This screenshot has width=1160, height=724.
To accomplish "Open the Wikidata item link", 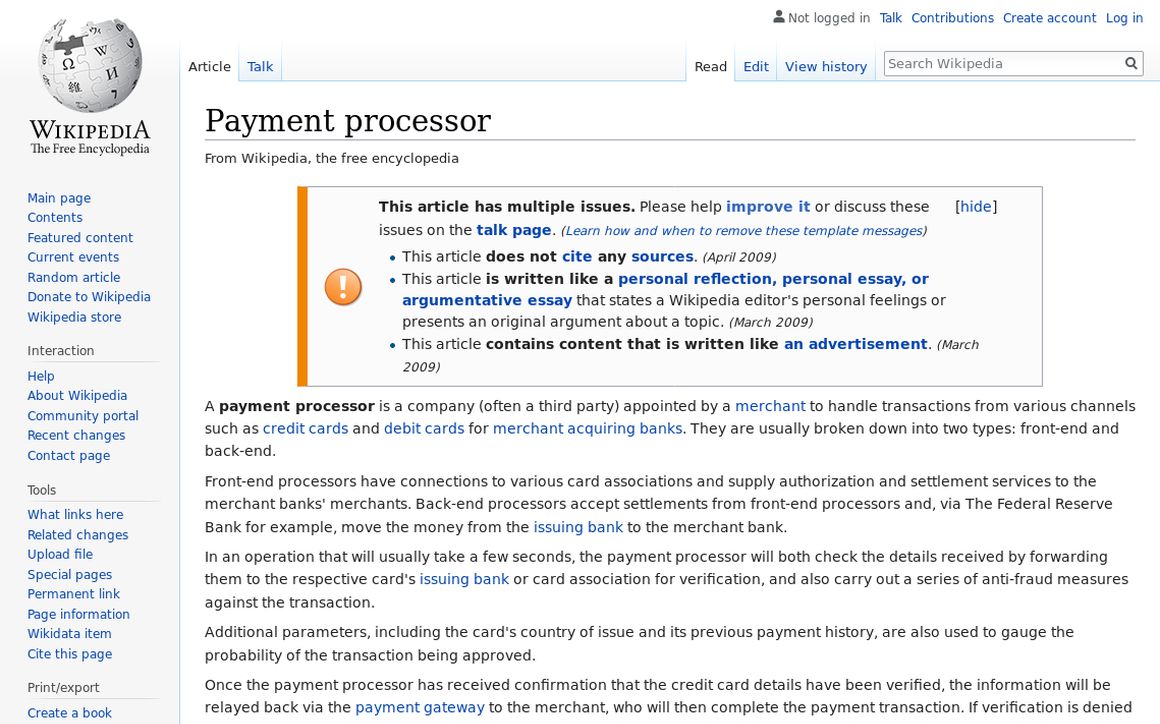I will [70, 634].
